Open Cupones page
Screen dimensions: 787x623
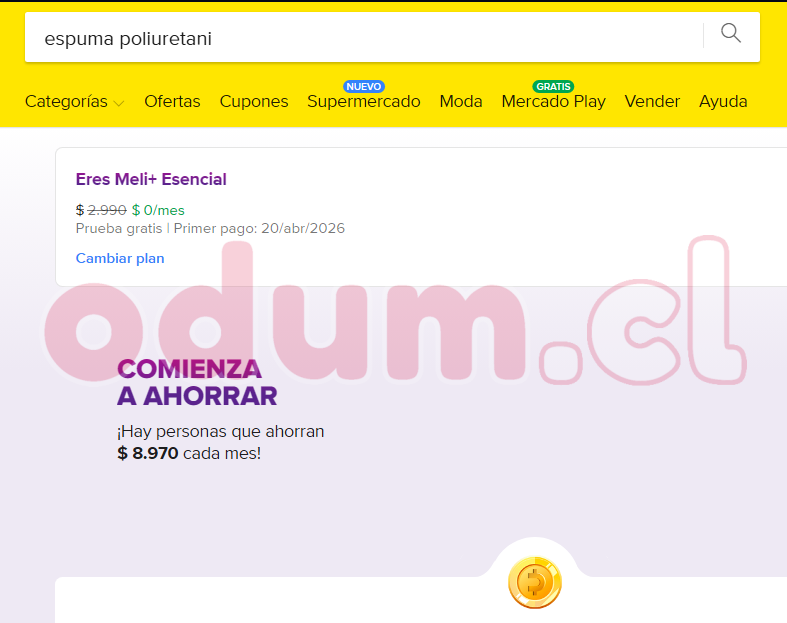click(254, 101)
